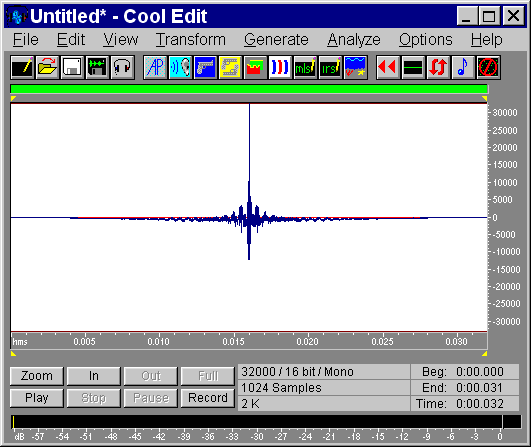The width and height of the screenshot is (531, 447).
Task: Click the red double-arrow rewind icon
Action: (388, 67)
